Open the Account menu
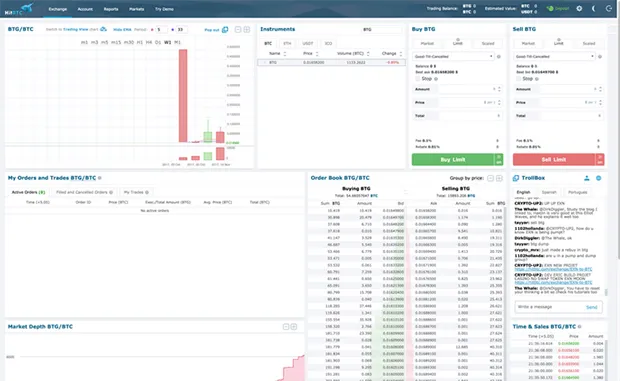620x381 pixels. click(x=85, y=9)
